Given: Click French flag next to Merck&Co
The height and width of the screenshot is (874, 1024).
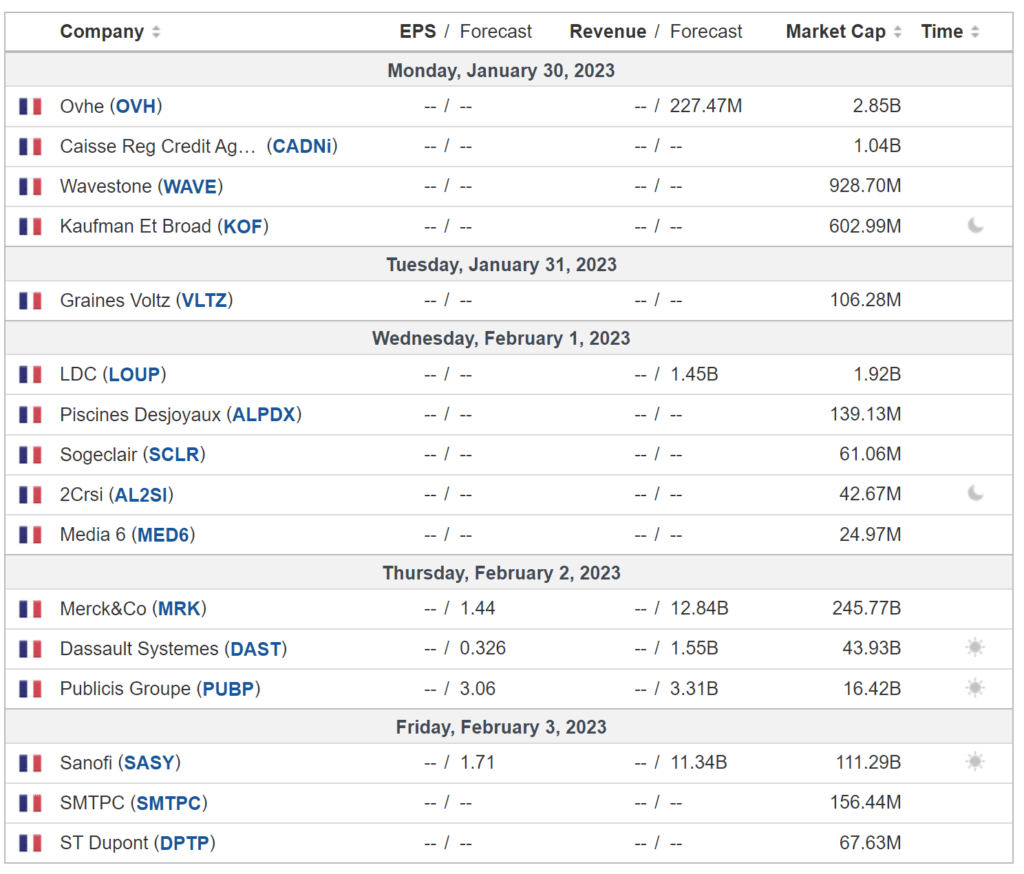Looking at the screenshot, I should click(30, 609).
